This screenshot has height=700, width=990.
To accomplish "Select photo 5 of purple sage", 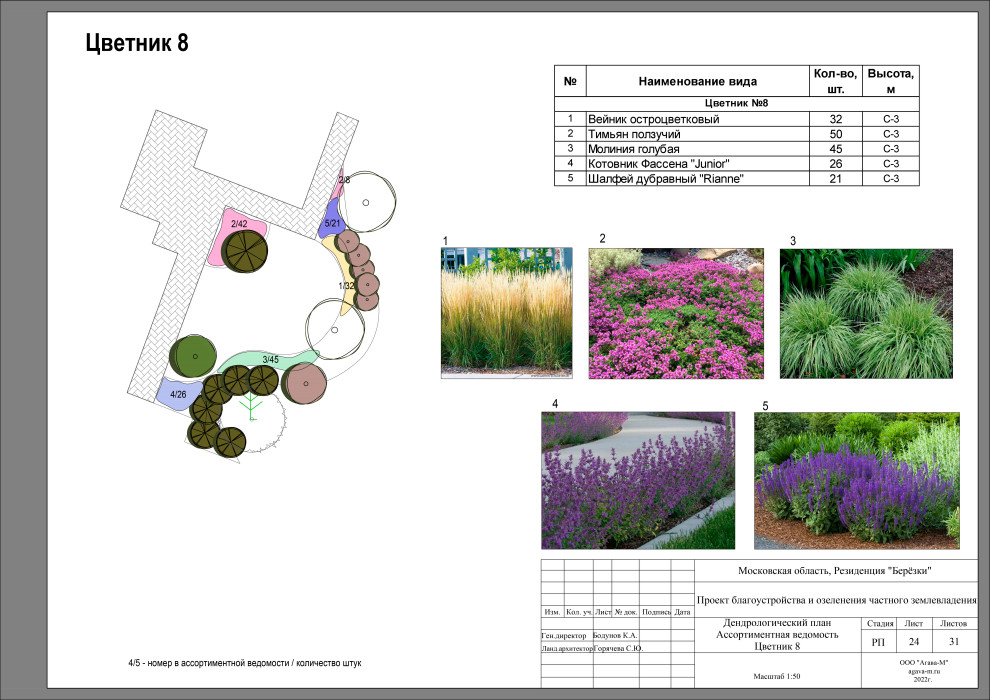I will [857, 480].
